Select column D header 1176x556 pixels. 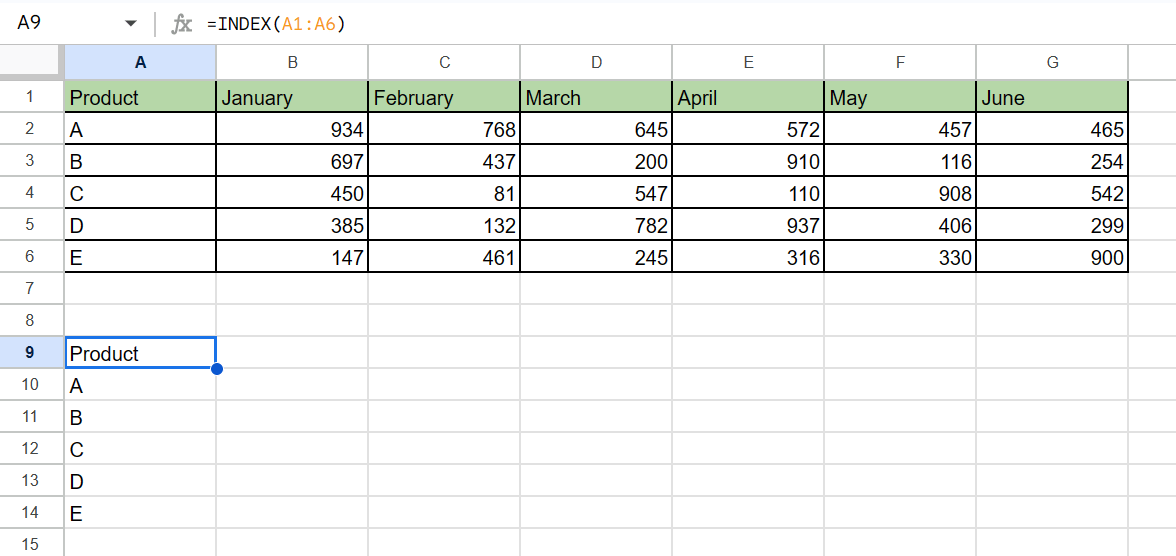click(596, 63)
